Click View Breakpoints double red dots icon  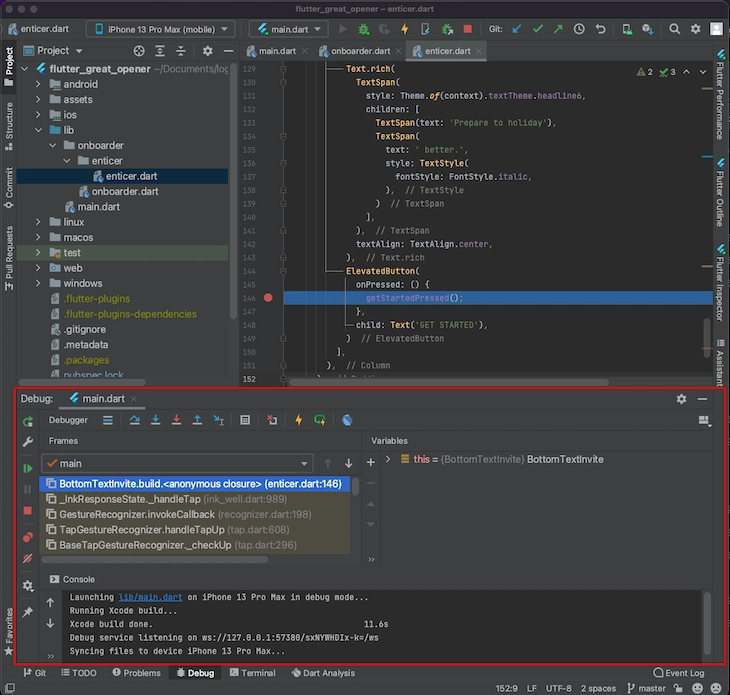(x=28, y=537)
